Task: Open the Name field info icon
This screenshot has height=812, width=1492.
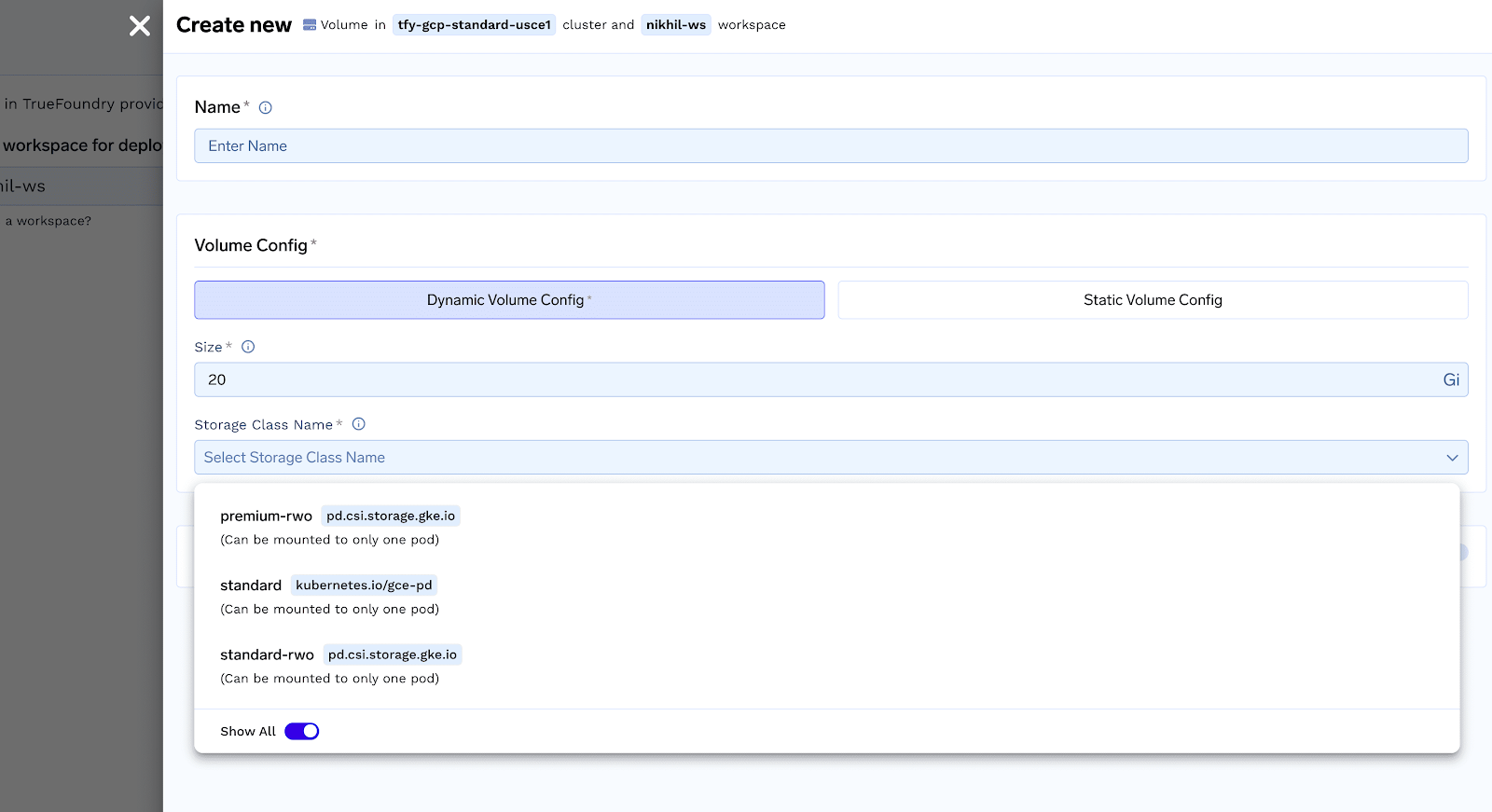Action: 266,107
